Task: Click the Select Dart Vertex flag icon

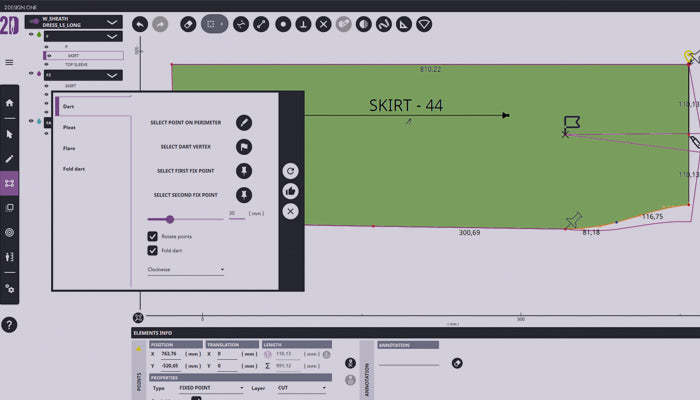Action: pyautogui.click(x=243, y=146)
